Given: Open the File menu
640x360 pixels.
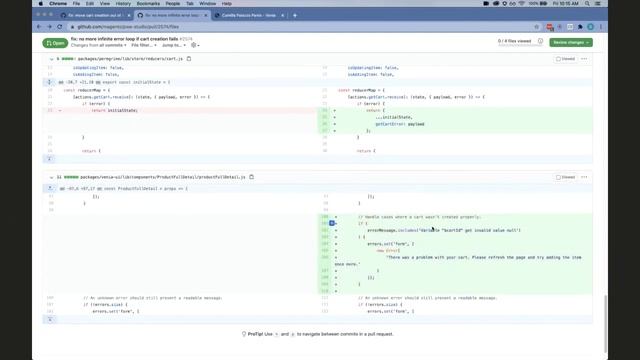Looking at the screenshot, I should tap(76, 4).
